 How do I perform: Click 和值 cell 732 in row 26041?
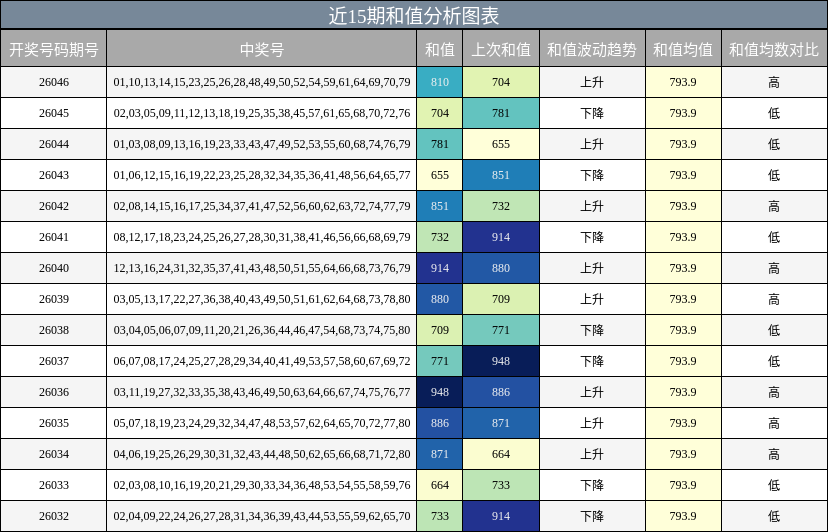[439, 237]
